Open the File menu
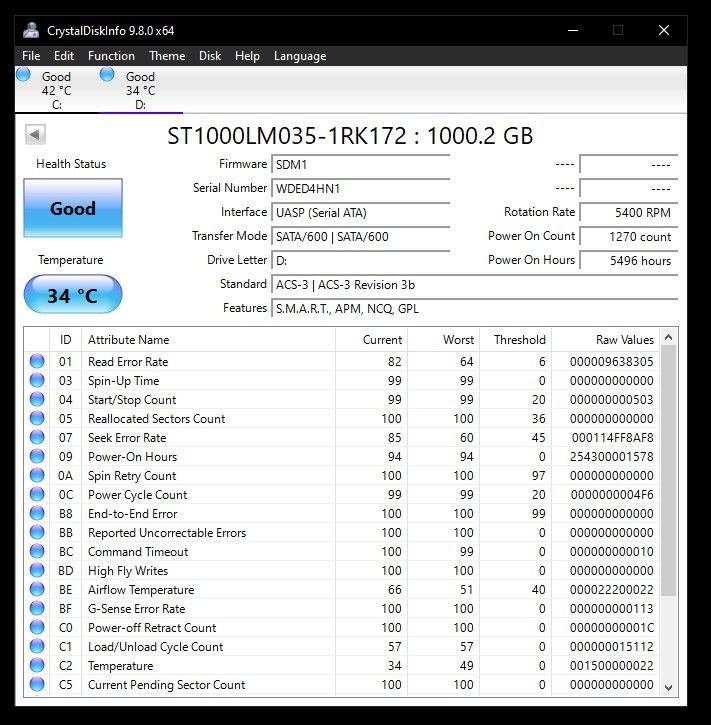This screenshot has height=725, width=711. click(x=31, y=56)
